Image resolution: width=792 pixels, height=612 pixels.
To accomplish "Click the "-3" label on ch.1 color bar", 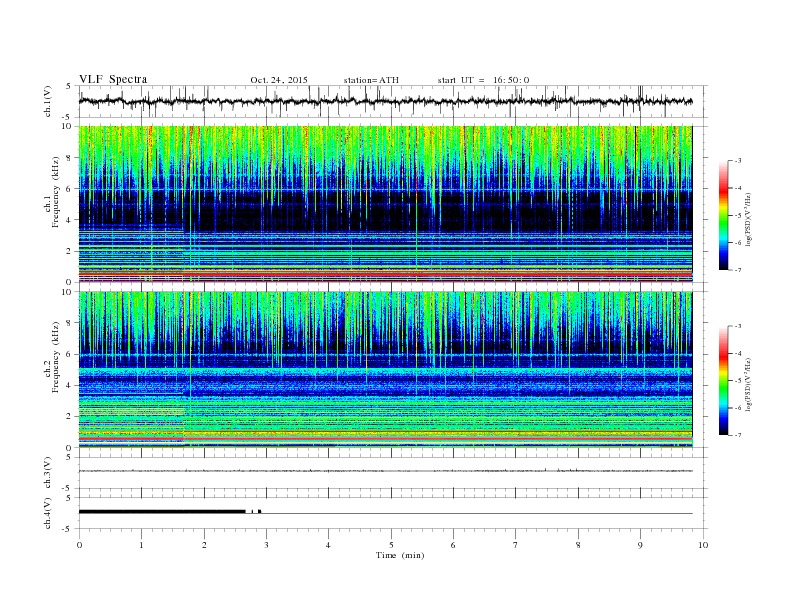I will pos(737,161).
